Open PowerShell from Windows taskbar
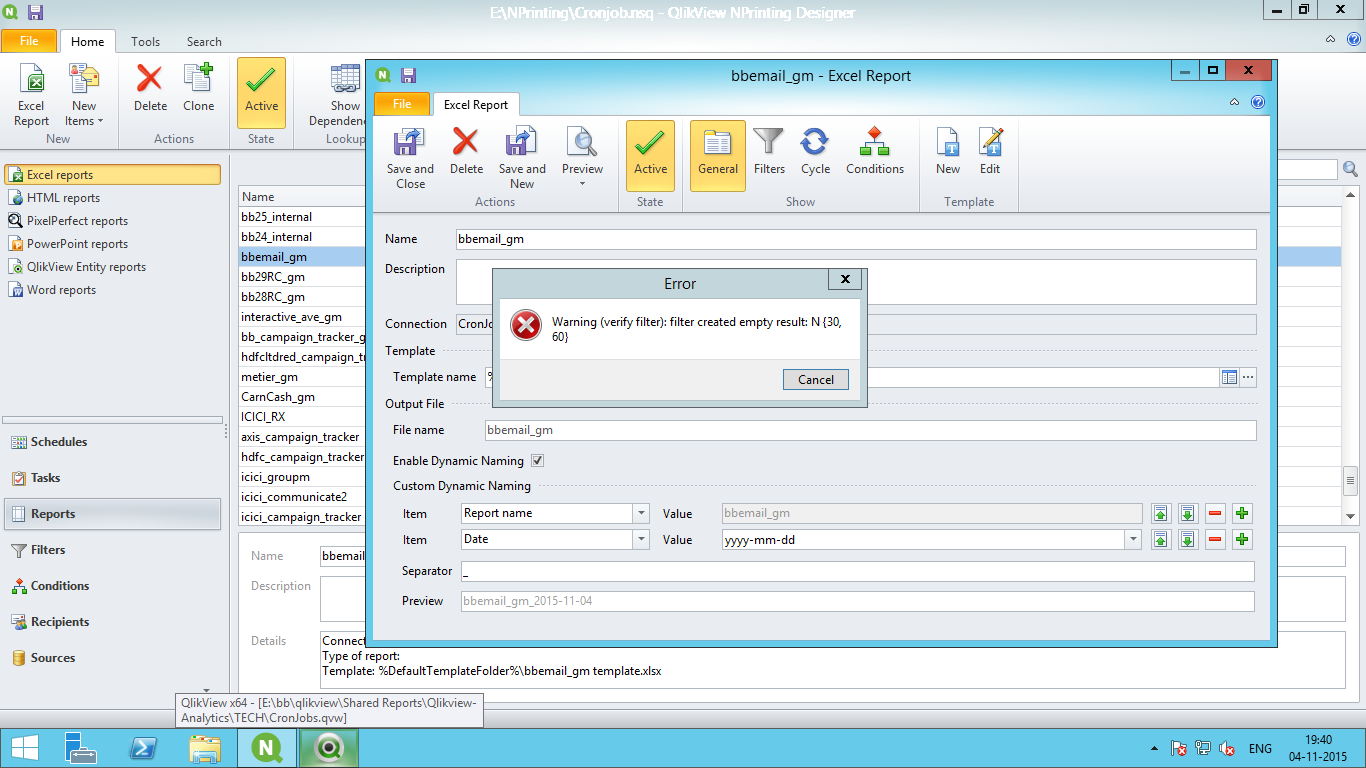Screen dimensions: 1366x768 point(143,748)
